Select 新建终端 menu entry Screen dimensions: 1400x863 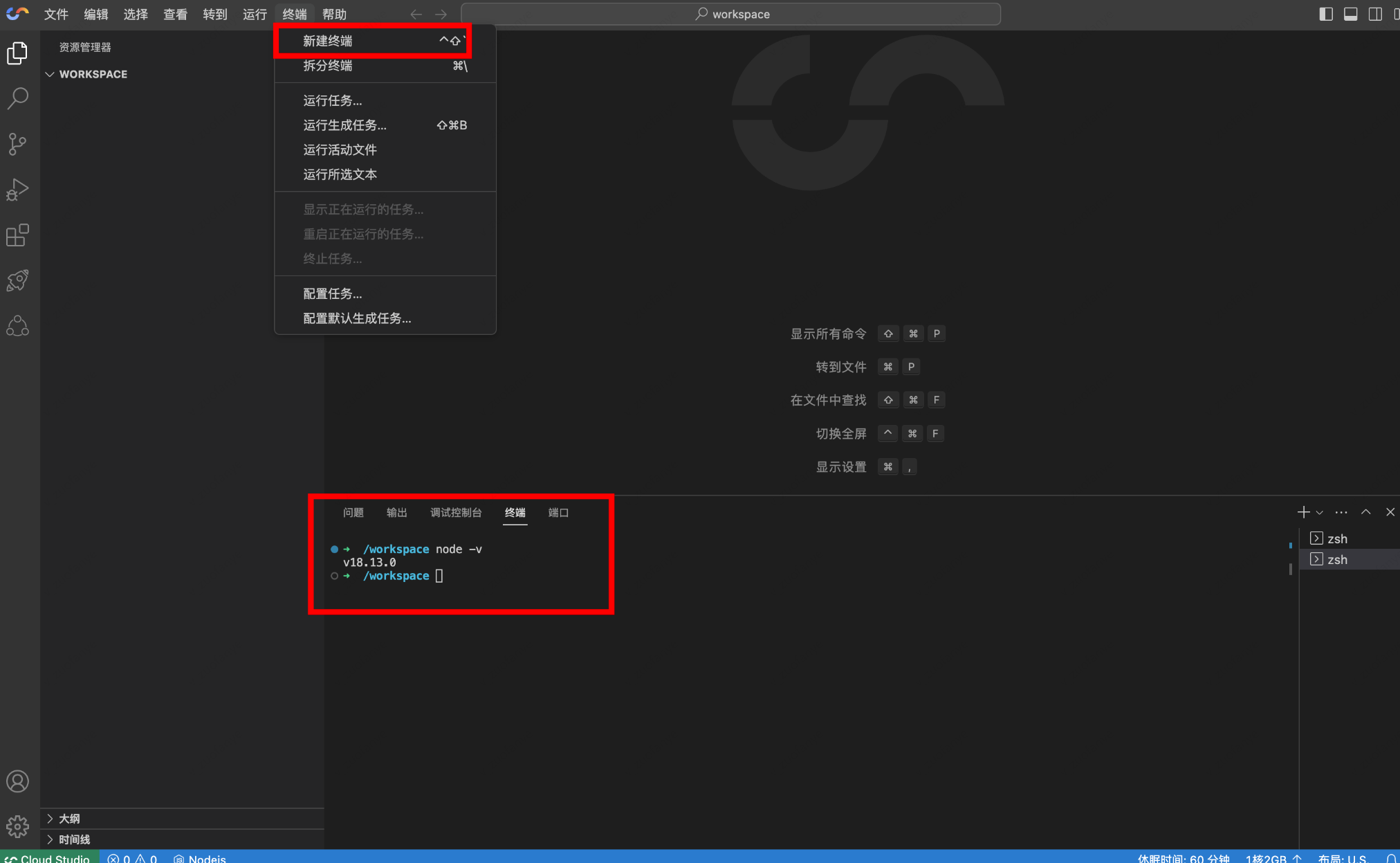coord(328,41)
